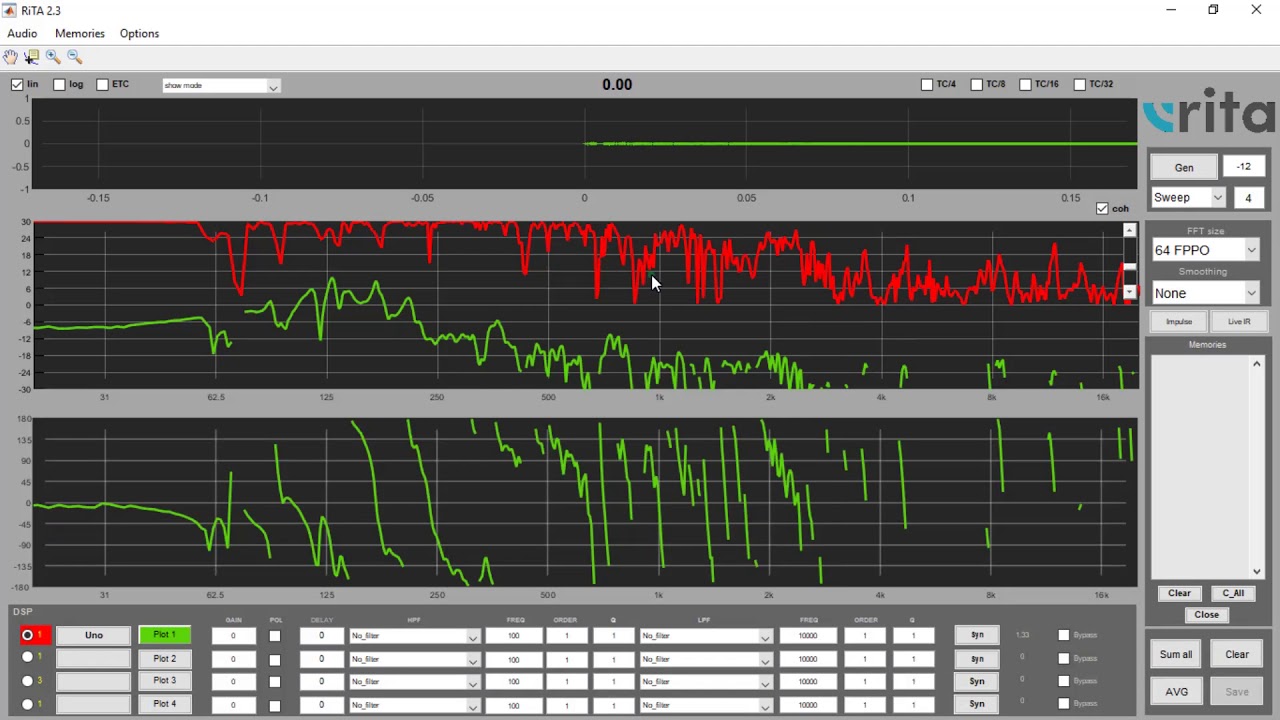Click DELAY field in Plot 1 row

point(321,636)
